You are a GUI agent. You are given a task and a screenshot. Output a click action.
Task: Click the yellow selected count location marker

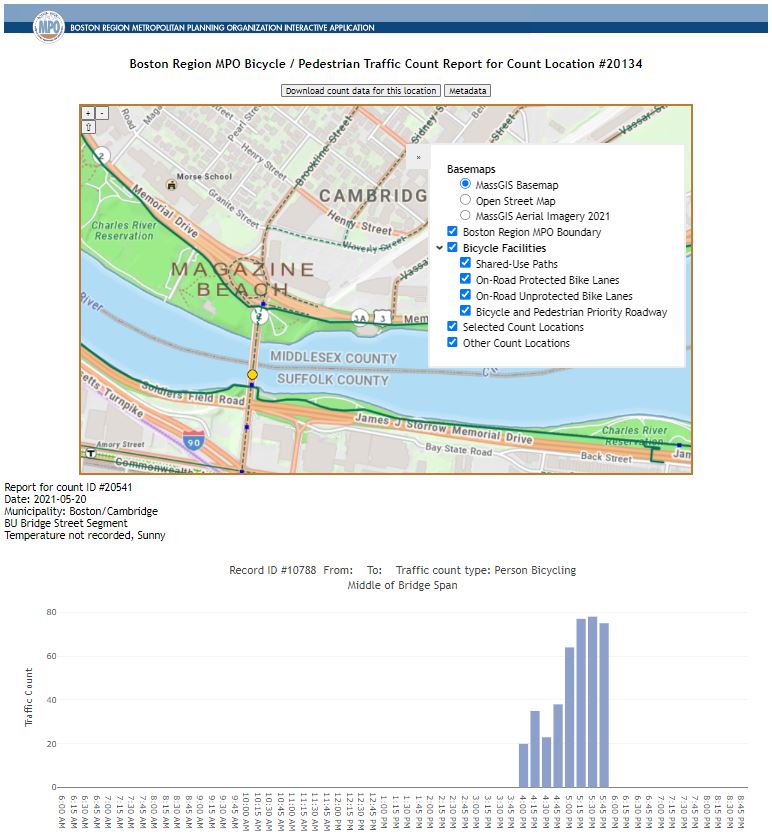tap(252, 374)
